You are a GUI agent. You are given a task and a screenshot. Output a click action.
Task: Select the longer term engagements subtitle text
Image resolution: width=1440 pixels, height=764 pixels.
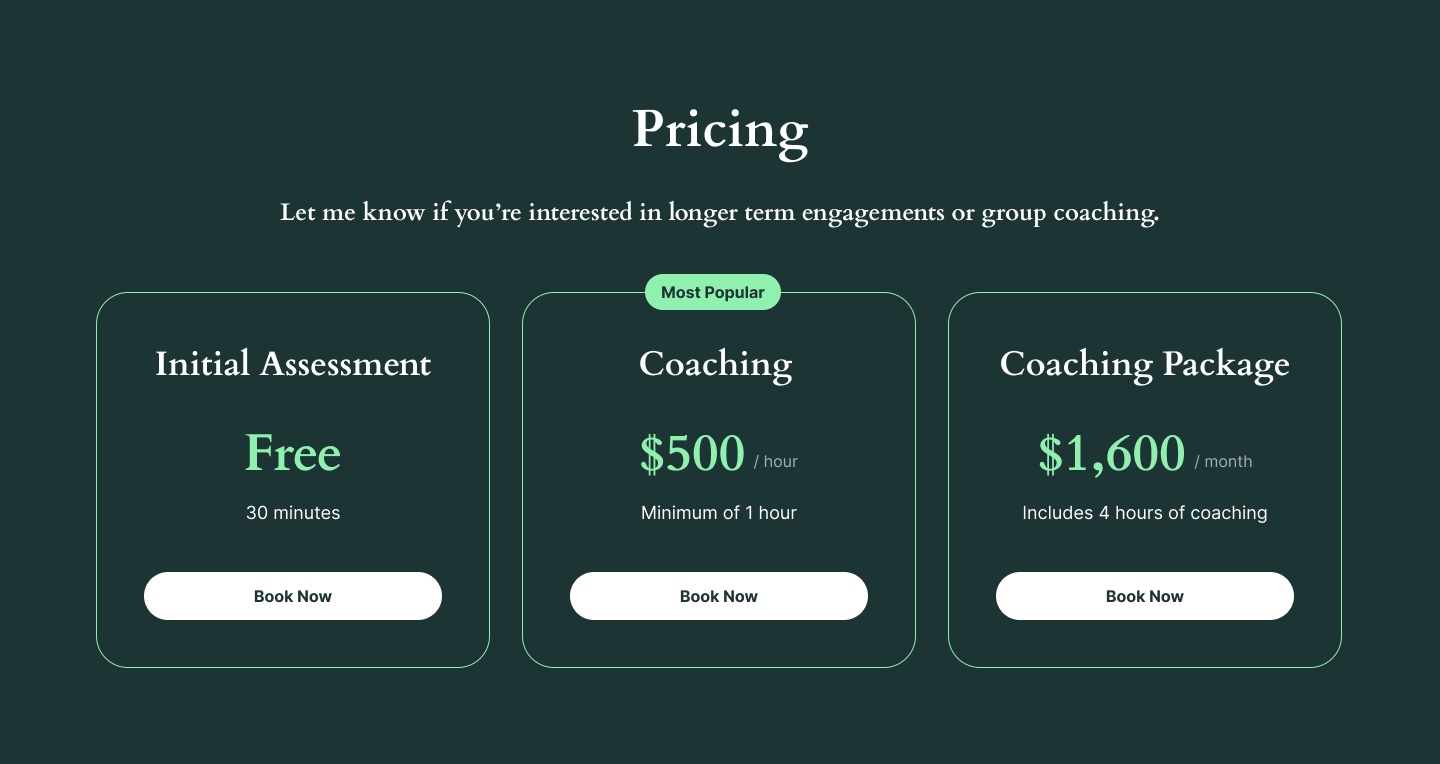[x=720, y=212]
